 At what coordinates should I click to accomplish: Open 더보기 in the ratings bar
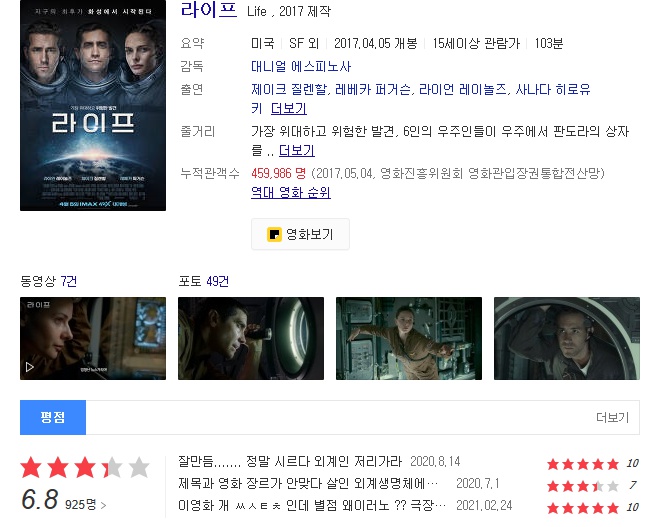pyautogui.click(x=612, y=418)
